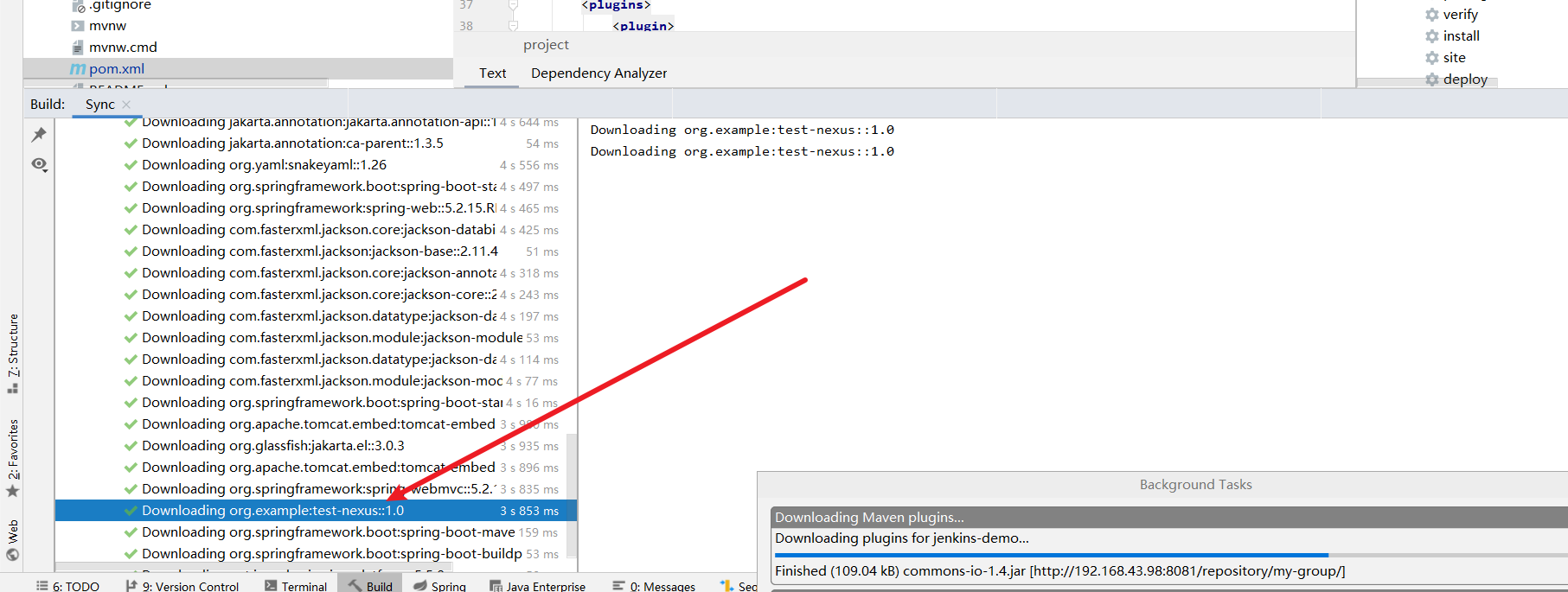
Task: Collapse the plugins tag fold marker on line 37
Action: (513, 5)
